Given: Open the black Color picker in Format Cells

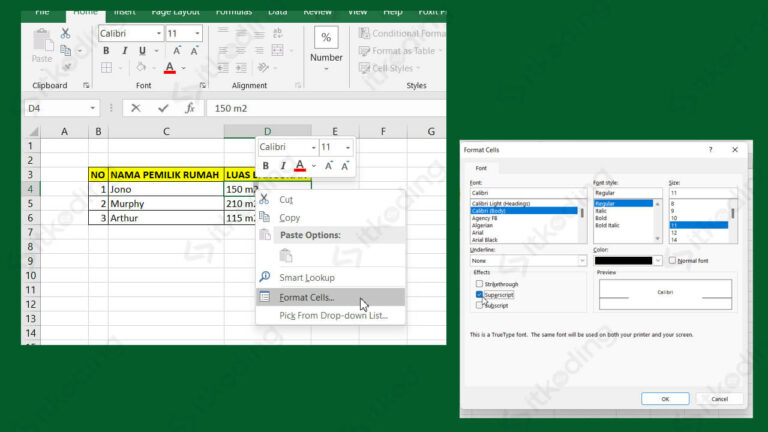Looking at the screenshot, I should [x=627, y=260].
